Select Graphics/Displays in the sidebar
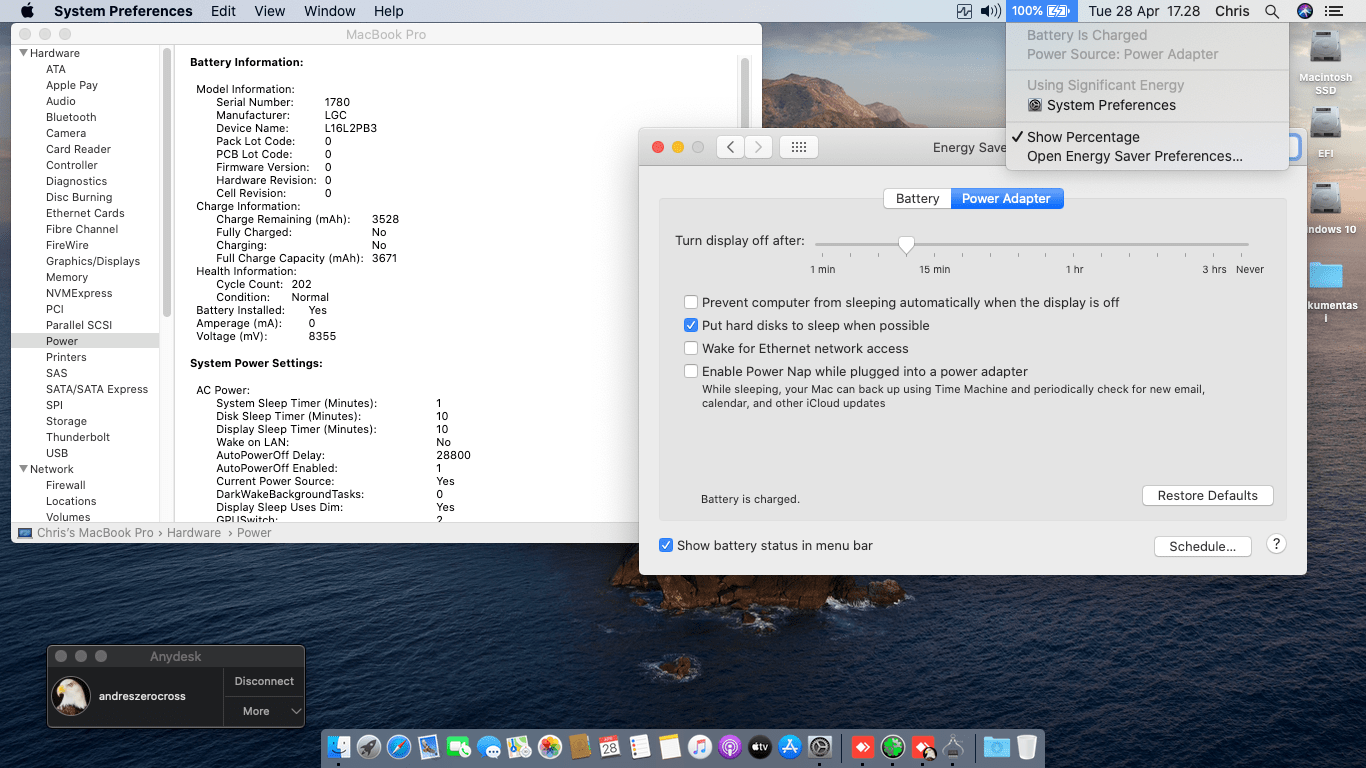Image resolution: width=1366 pixels, height=768 pixels. coord(93,261)
